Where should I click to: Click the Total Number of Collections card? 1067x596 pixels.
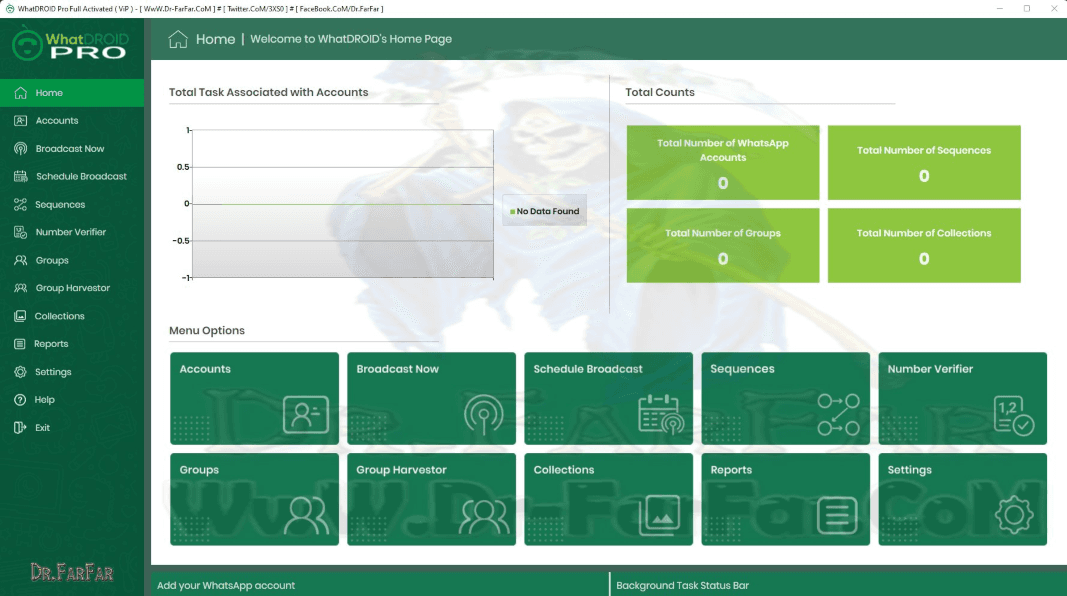924,245
